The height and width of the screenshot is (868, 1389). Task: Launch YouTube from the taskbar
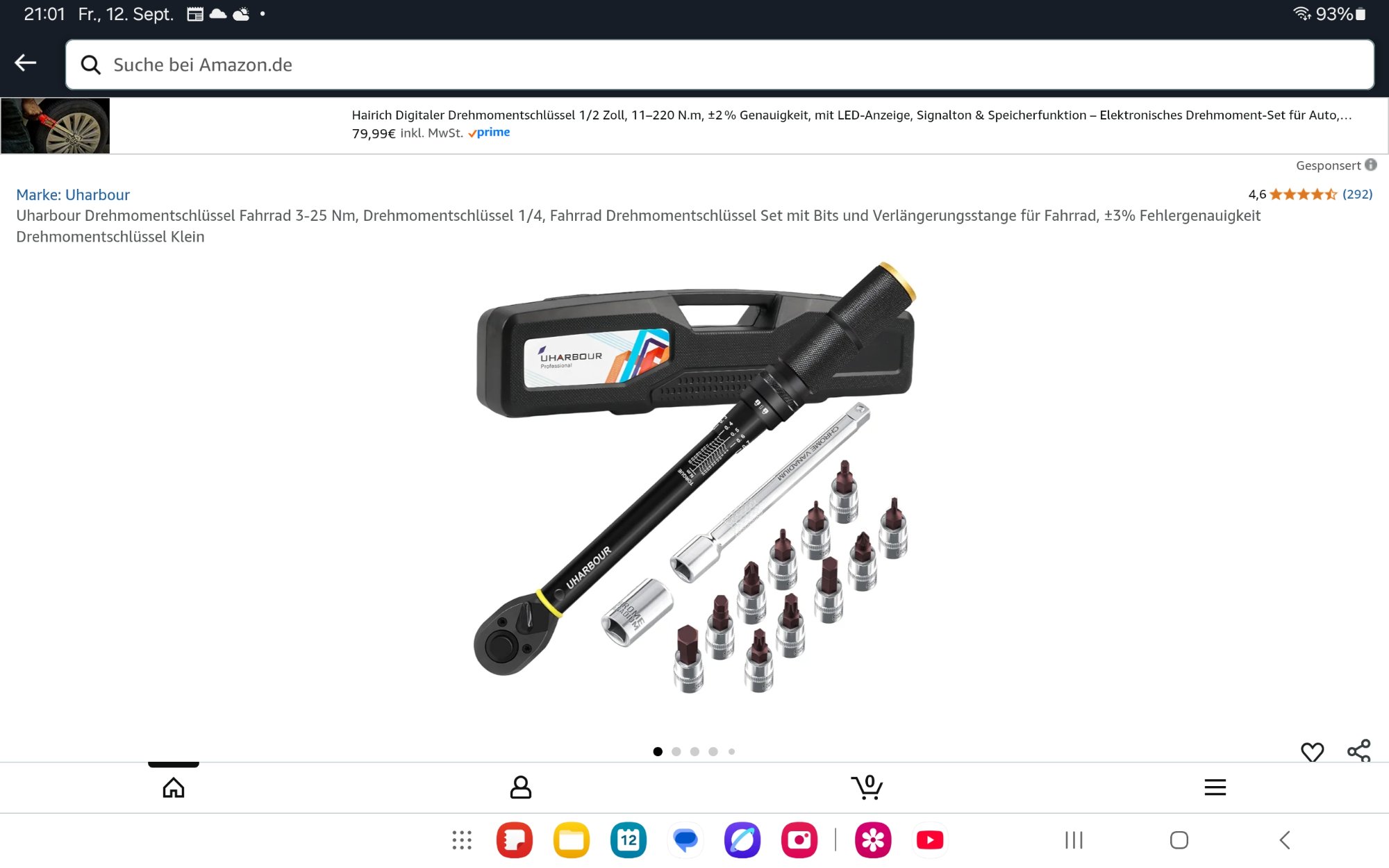pos(930,840)
